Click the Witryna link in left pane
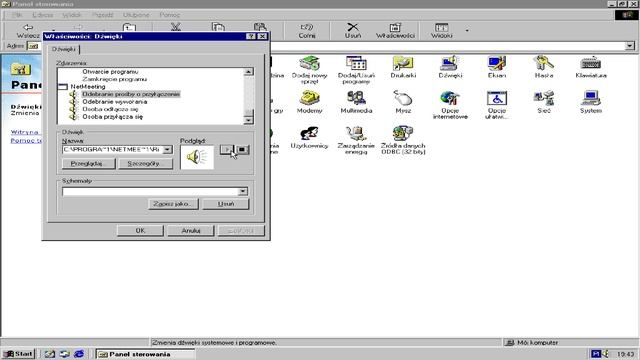640x360 pixels. pyautogui.click(x=25, y=132)
